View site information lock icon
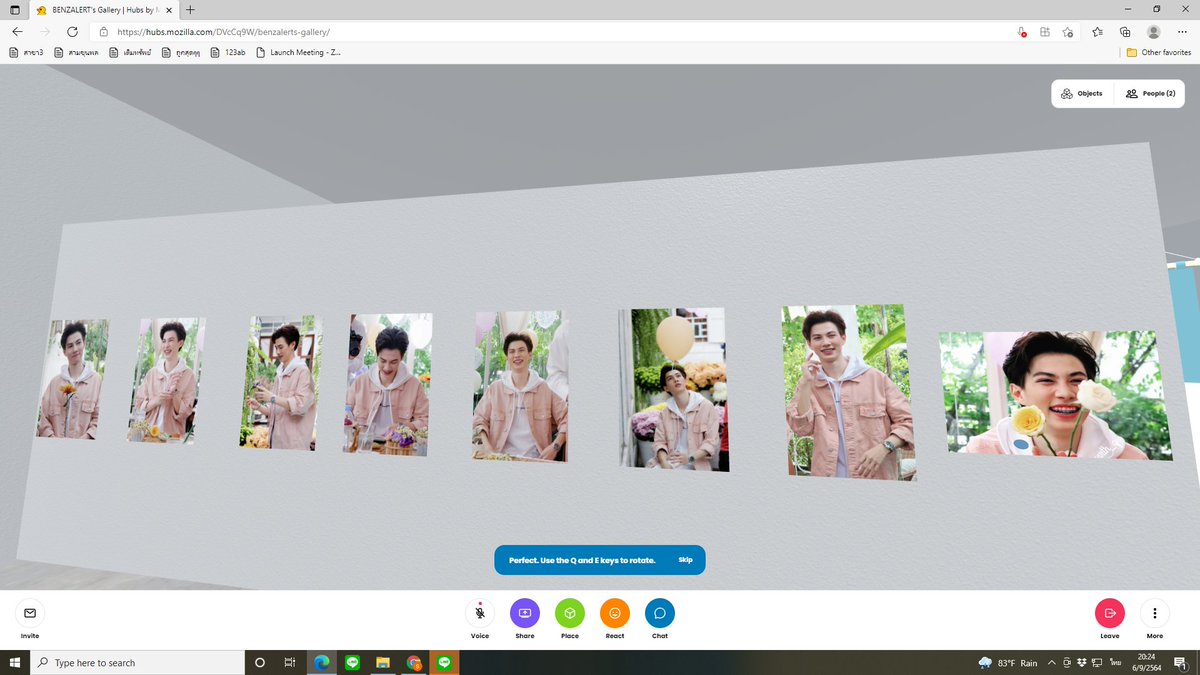 click(x=104, y=31)
